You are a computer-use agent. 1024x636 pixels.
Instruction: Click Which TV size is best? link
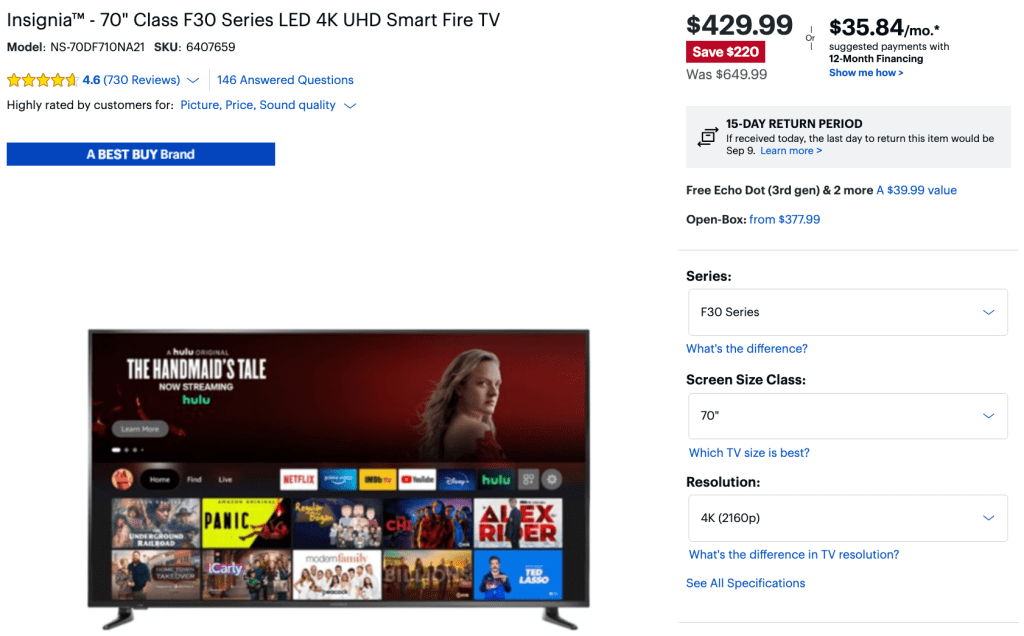(749, 453)
